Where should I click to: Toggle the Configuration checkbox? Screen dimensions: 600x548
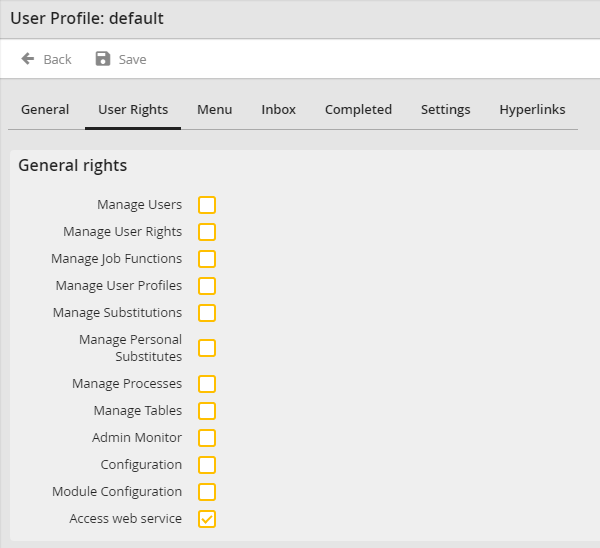pos(207,465)
